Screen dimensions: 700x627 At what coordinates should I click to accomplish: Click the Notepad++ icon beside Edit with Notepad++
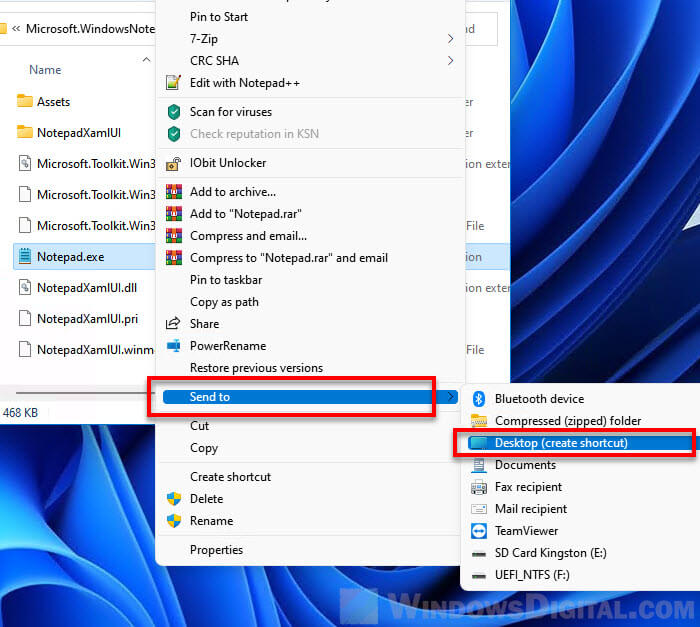(174, 83)
